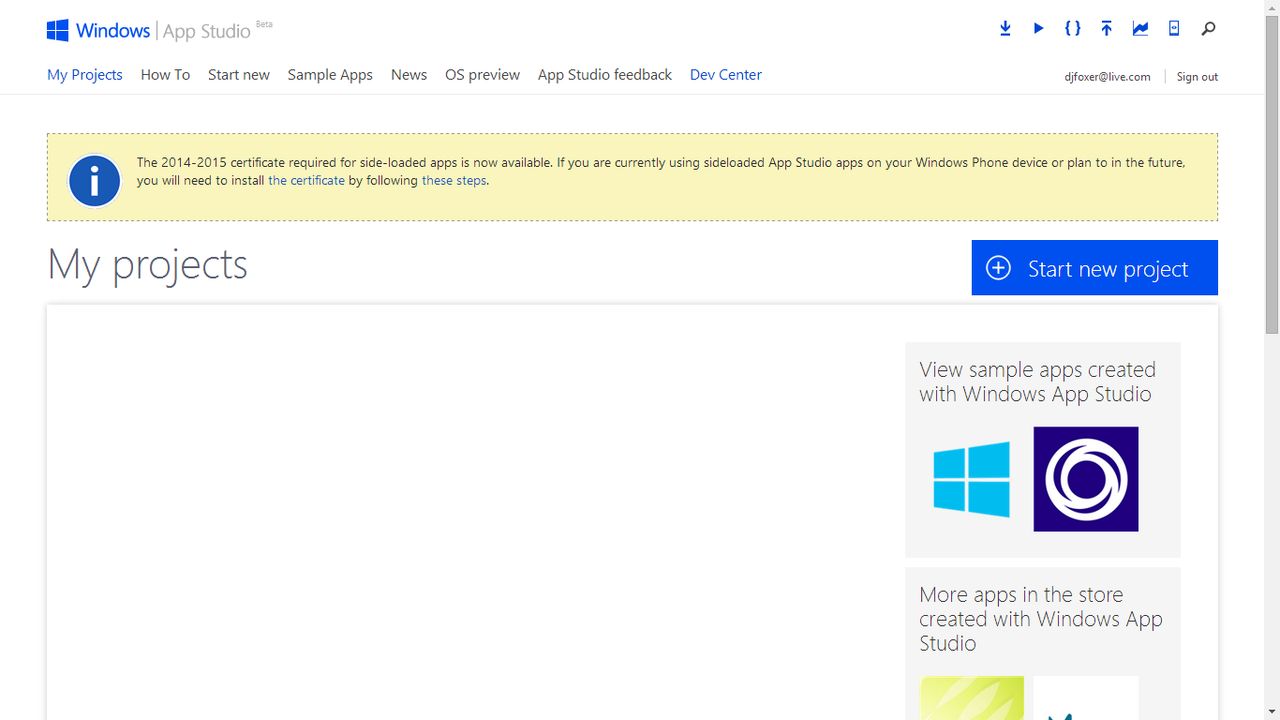Open 'the certificate' link in banner
This screenshot has height=720, width=1280.
[x=306, y=181]
